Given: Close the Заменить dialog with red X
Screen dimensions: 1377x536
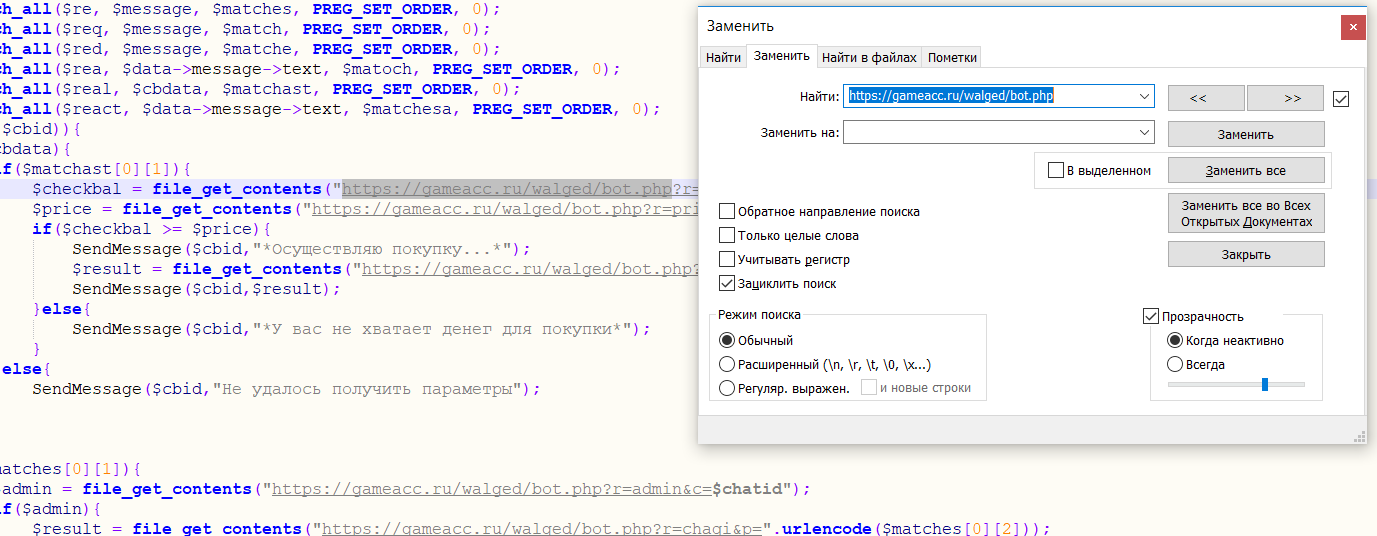Looking at the screenshot, I should coord(1354,26).
